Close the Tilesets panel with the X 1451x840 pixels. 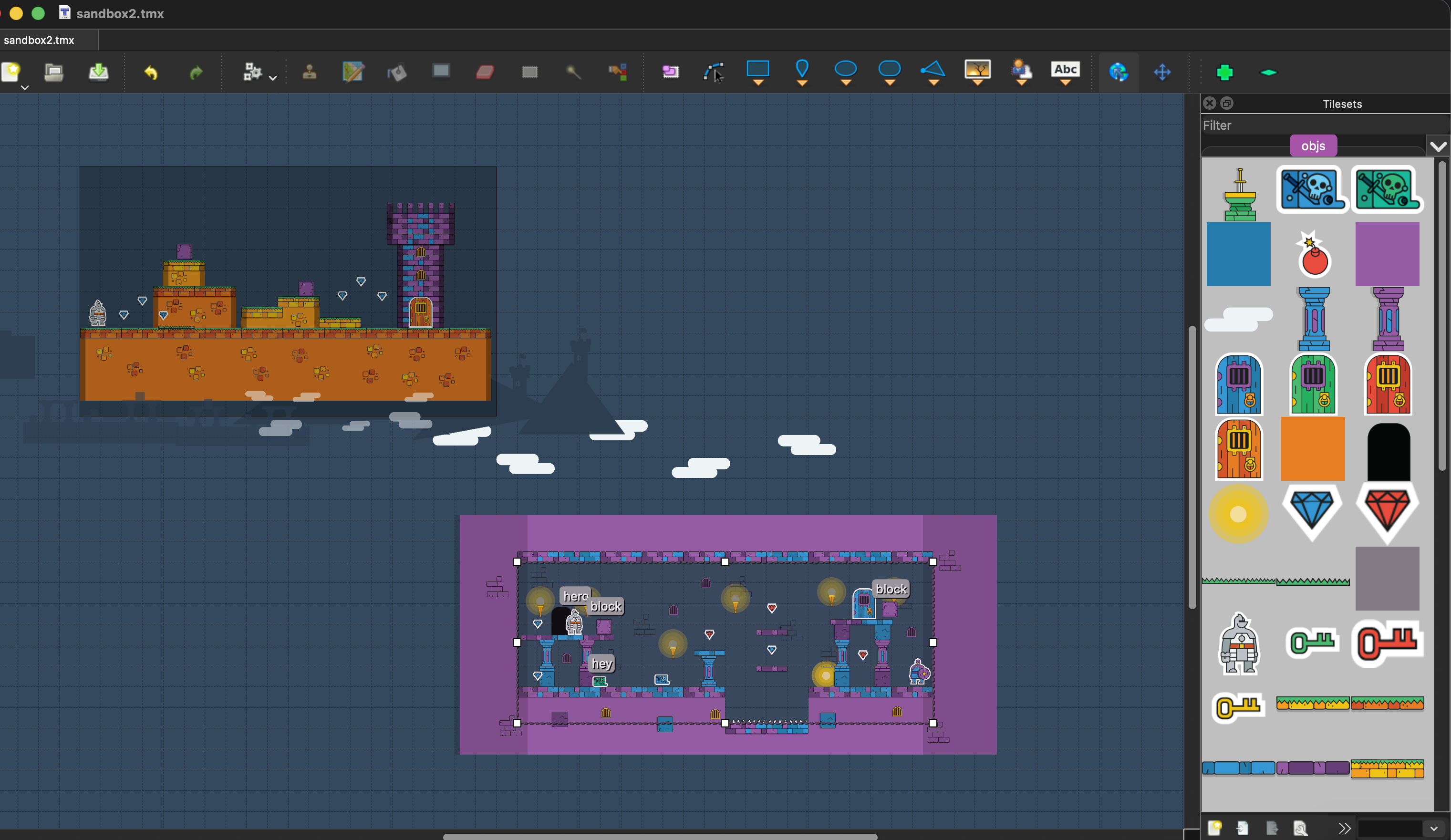click(x=1209, y=103)
